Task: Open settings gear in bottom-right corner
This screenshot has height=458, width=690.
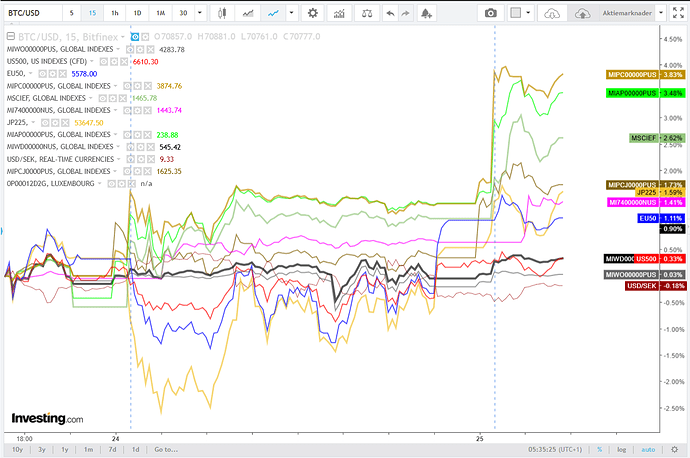Action: pyautogui.click(x=674, y=449)
